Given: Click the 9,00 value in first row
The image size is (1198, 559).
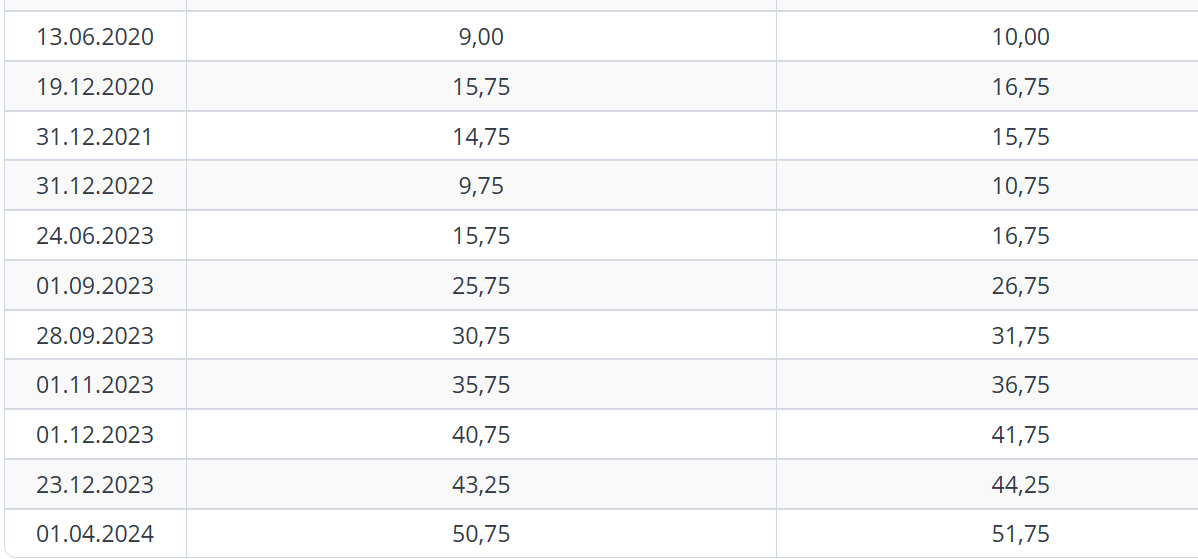Looking at the screenshot, I should point(481,37).
